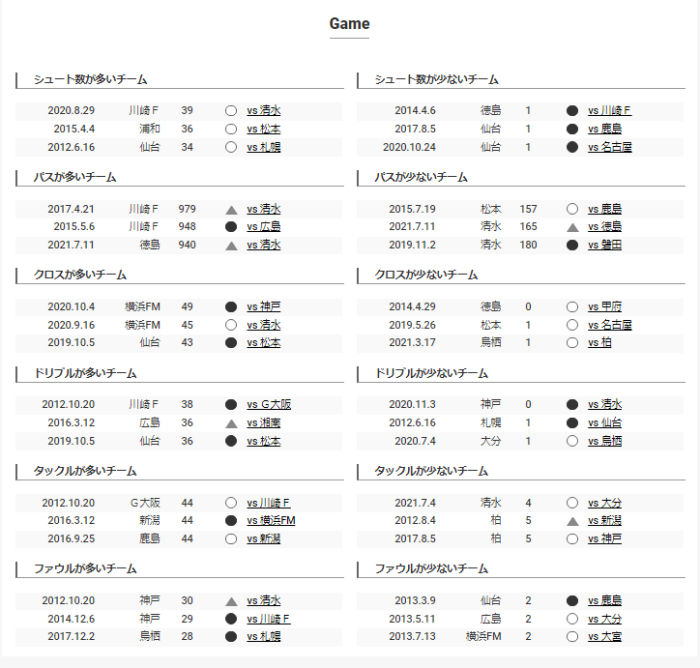Click the black circle icon beside vs 磐田
The width and height of the screenshot is (700, 668).
point(572,245)
